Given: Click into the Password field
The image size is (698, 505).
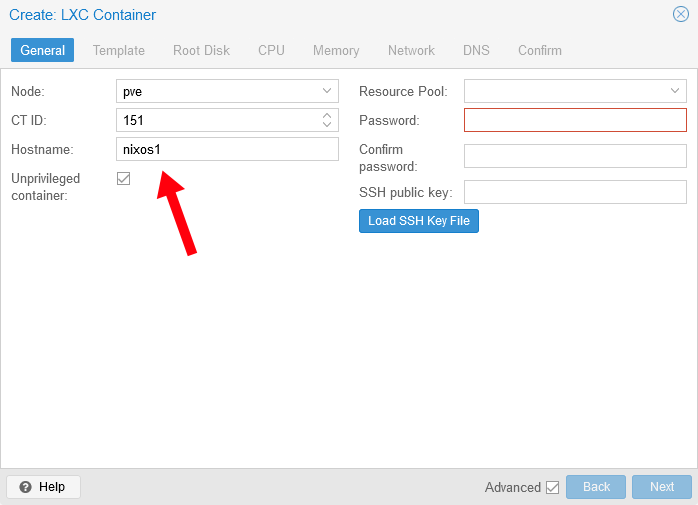Looking at the screenshot, I should click(575, 120).
